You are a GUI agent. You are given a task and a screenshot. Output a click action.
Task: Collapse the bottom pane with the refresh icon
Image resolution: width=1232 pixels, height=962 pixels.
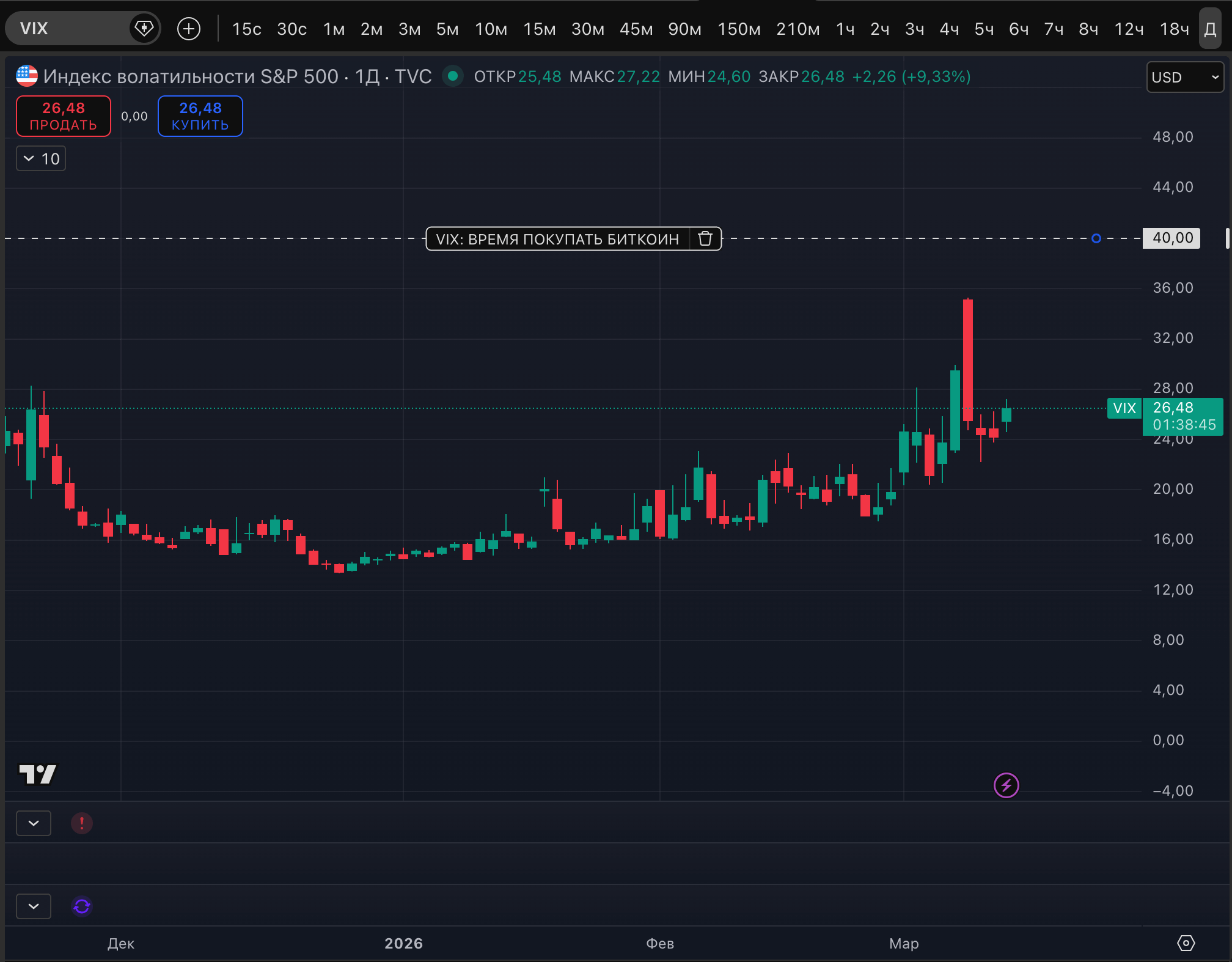[34, 906]
